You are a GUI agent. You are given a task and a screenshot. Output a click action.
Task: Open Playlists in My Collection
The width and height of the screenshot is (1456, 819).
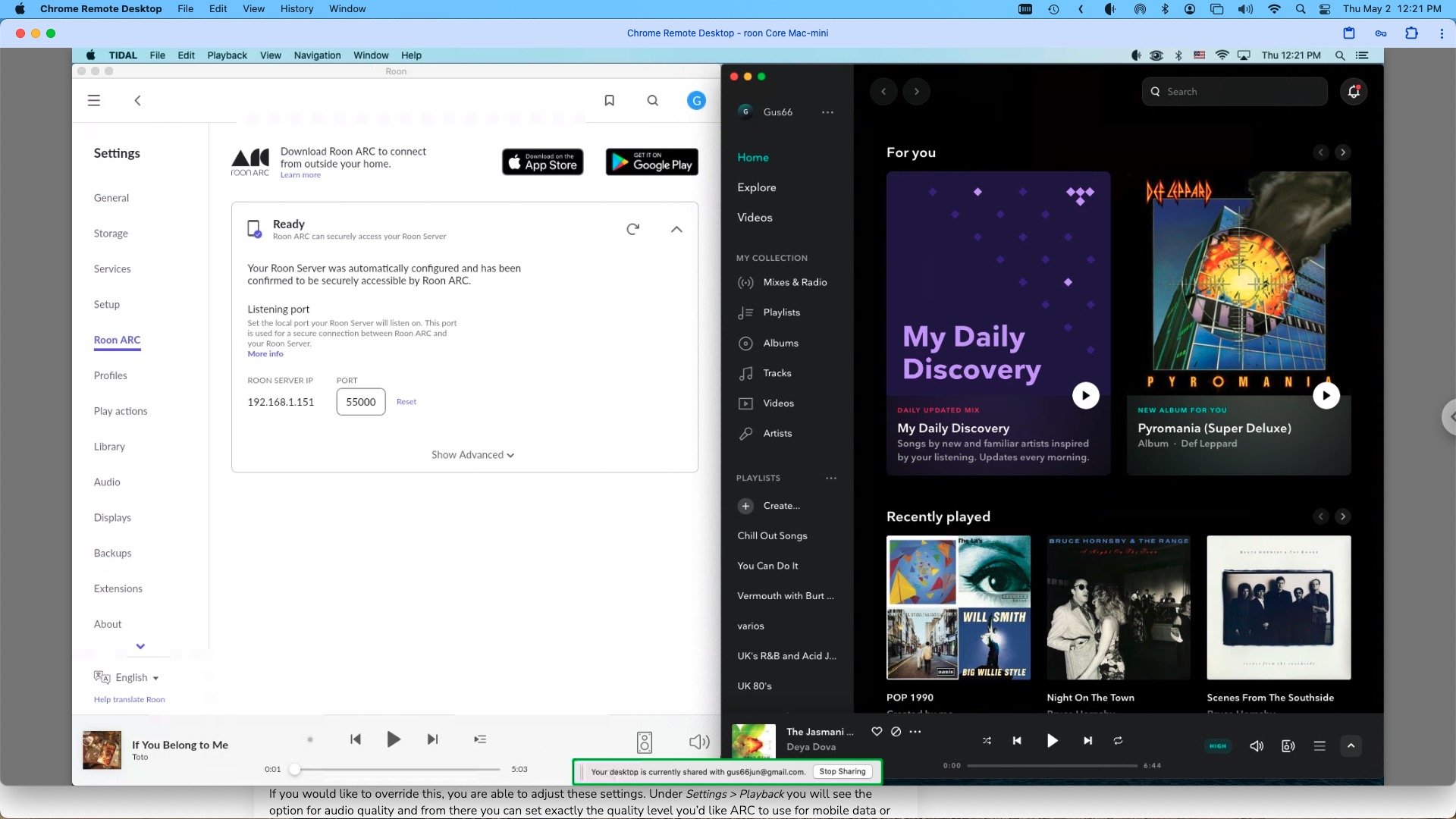(770, 312)
